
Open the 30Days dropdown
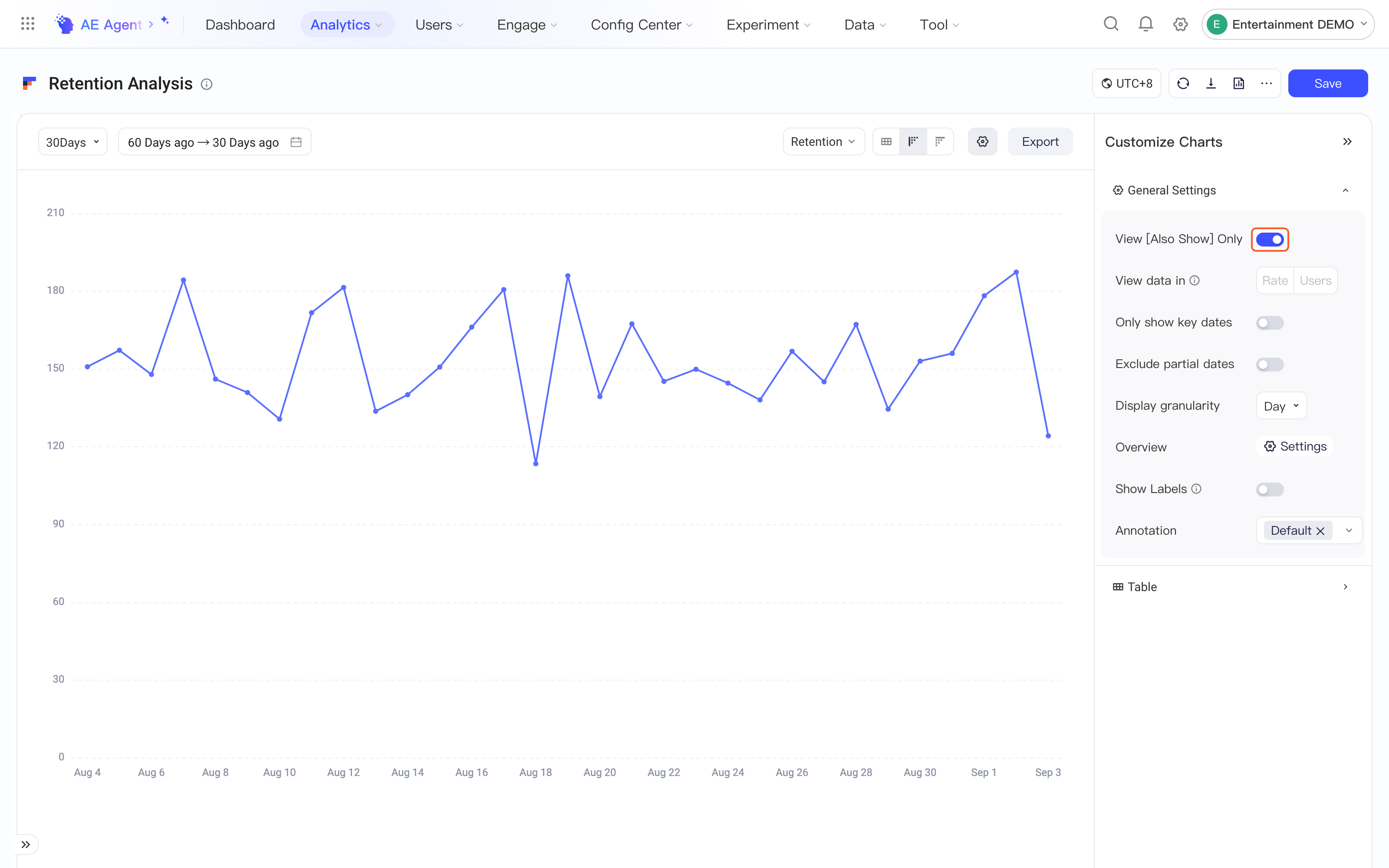pos(73,142)
